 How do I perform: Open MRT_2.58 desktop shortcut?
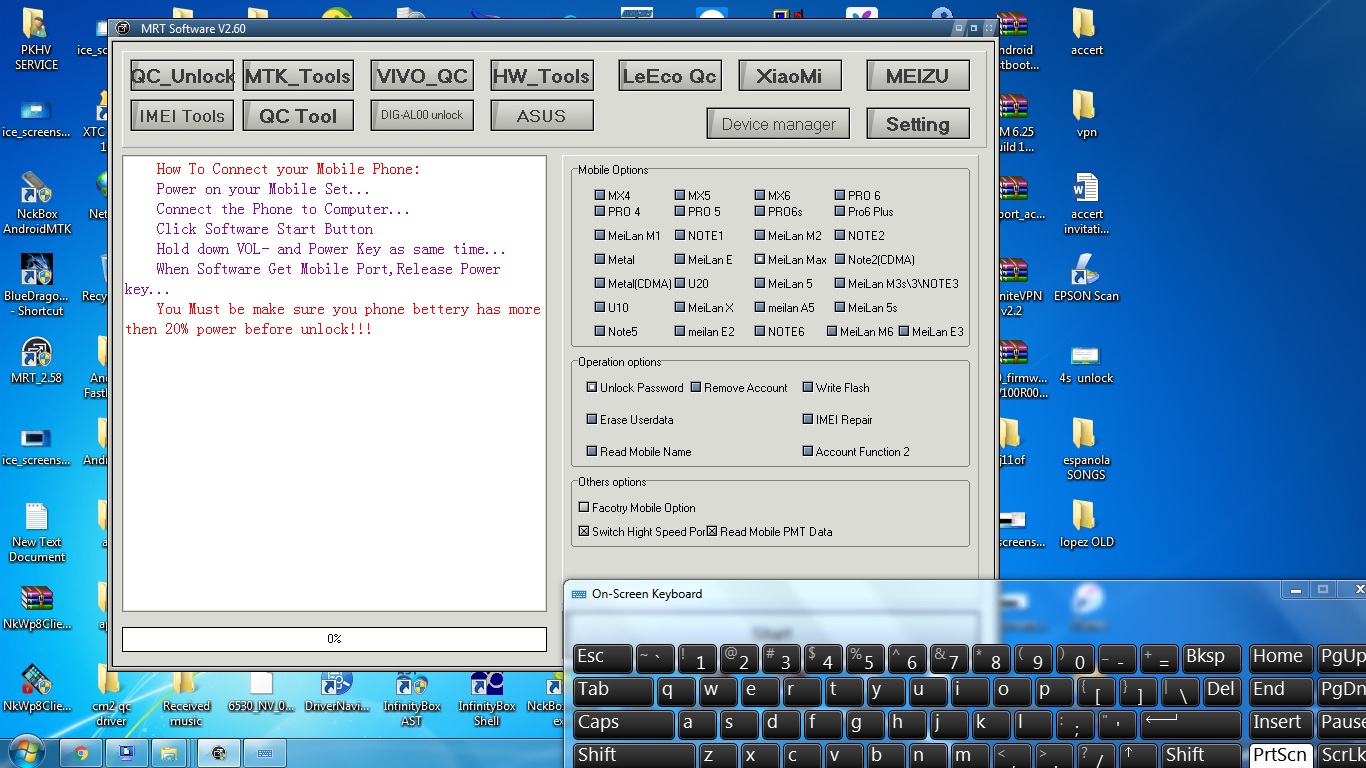click(37, 361)
